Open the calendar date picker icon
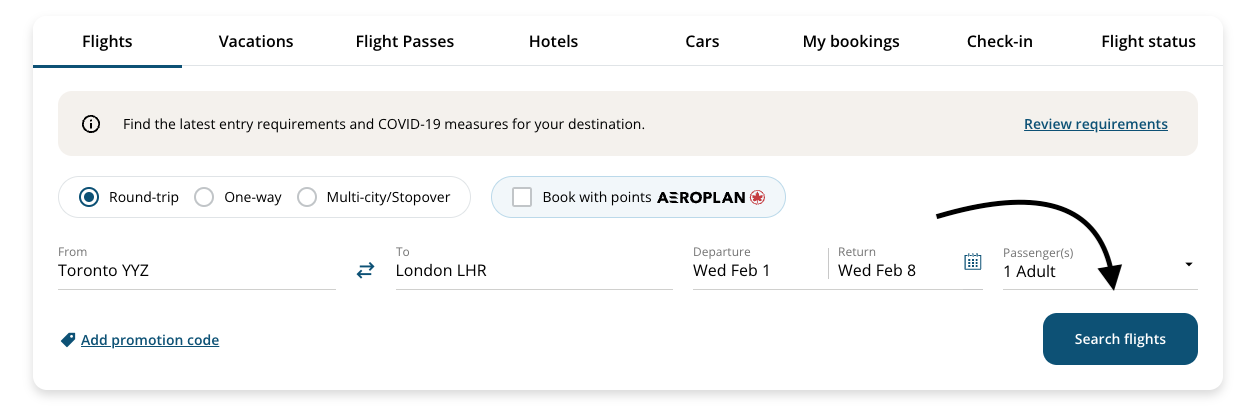Screen dimensions: 1250x414 (x=972, y=262)
